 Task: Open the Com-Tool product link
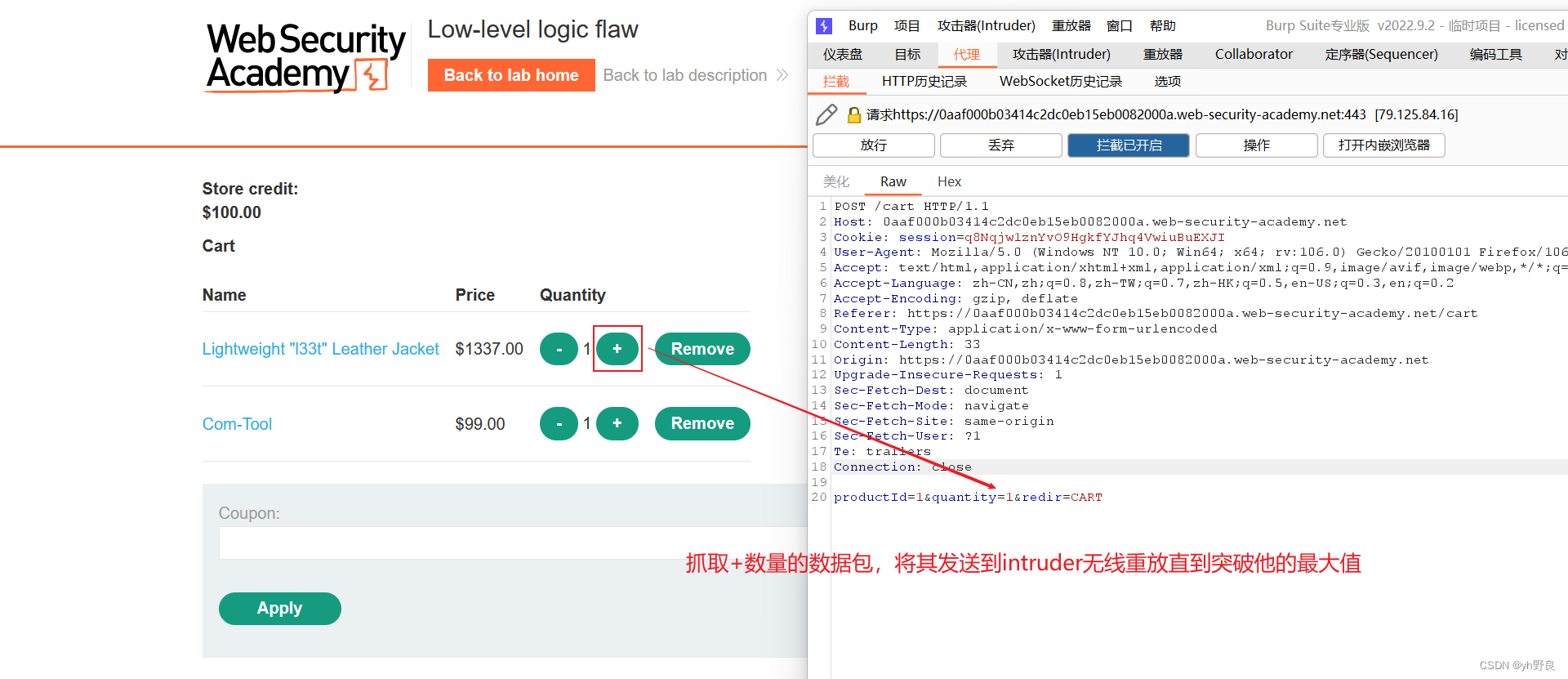pos(237,424)
